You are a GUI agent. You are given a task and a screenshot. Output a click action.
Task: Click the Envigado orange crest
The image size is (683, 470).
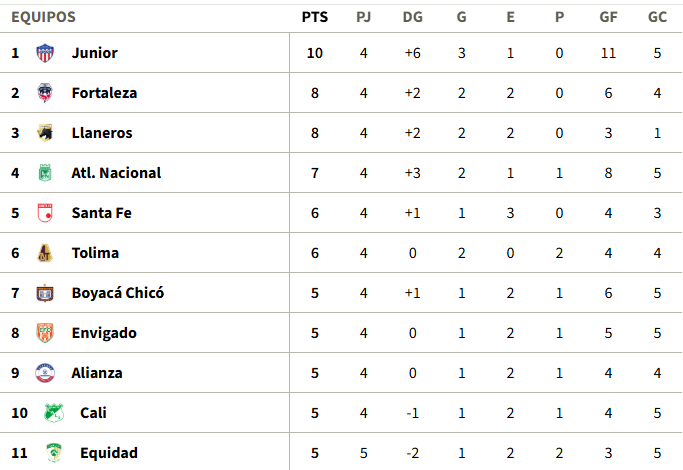click(x=45, y=333)
